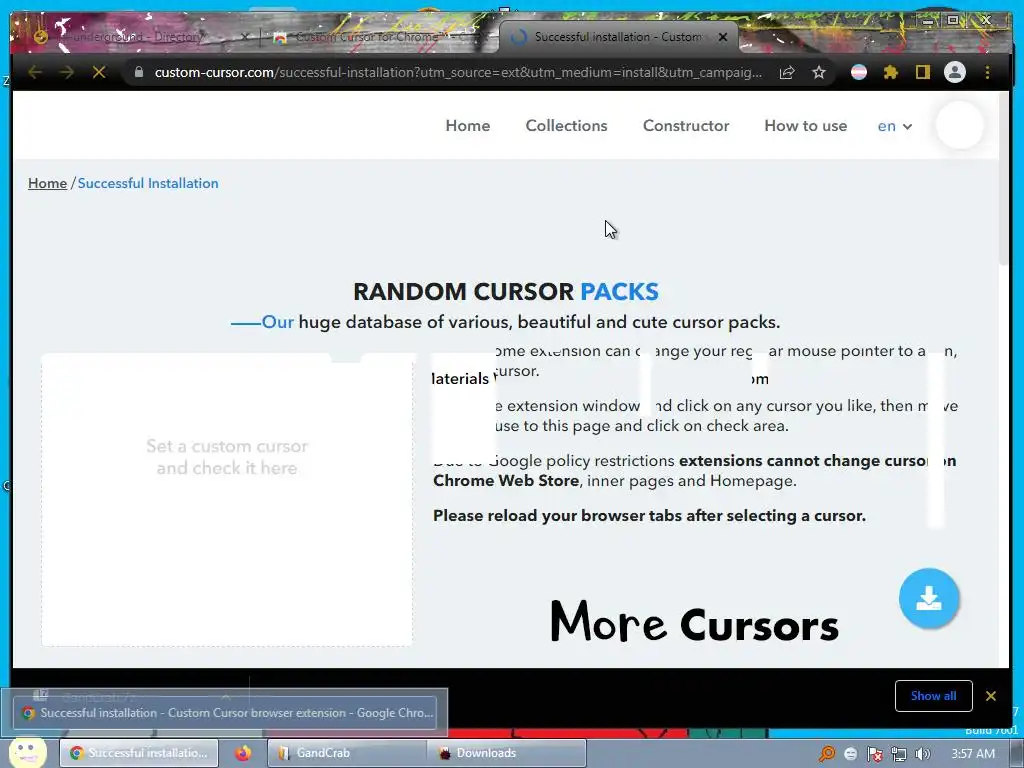1024x768 pixels.
Task: Go back to the previous page
Action: (x=35, y=72)
